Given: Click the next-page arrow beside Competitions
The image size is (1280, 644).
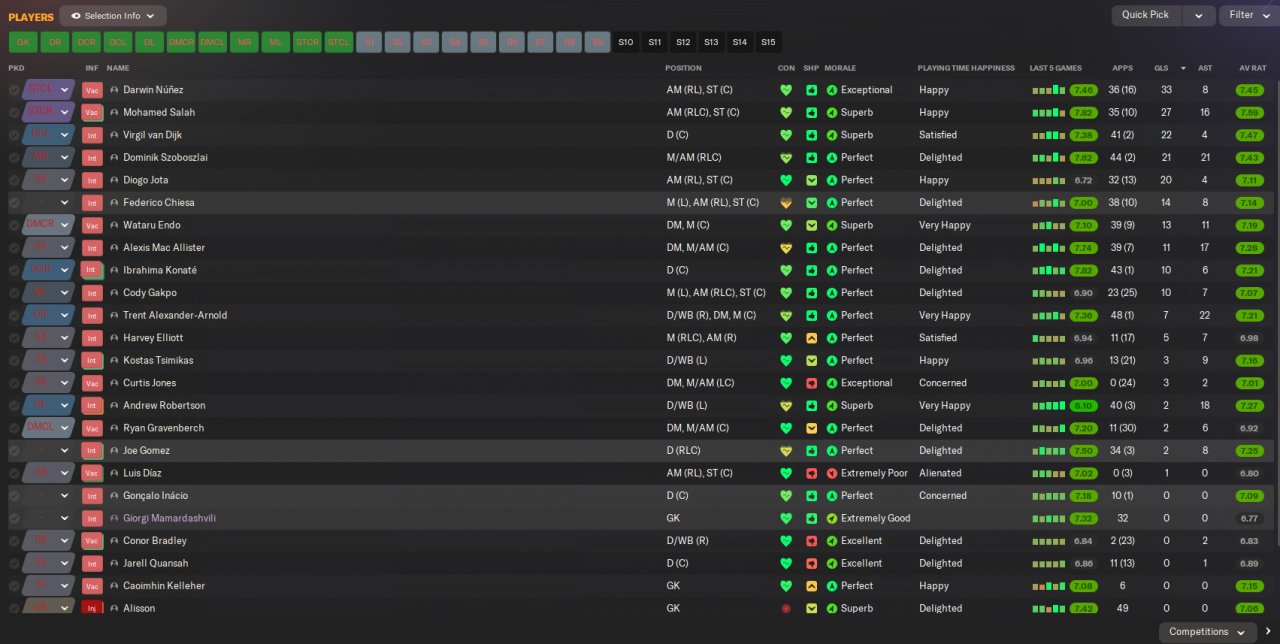Looking at the screenshot, I should 1268,632.
